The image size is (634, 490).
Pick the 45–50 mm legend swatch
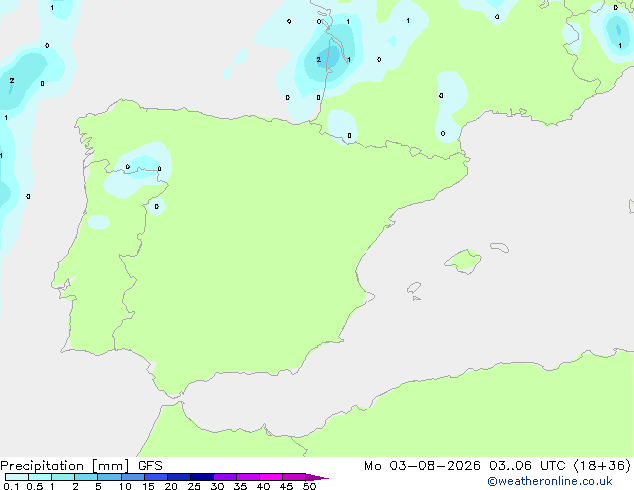pos(294,477)
